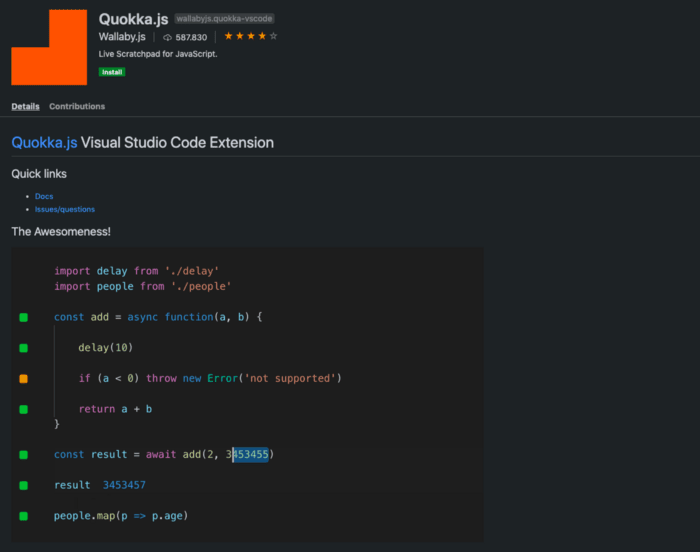Click the wallabyjs.quokka-vscode identifier badge
The image size is (700, 552).
[224, 18]
